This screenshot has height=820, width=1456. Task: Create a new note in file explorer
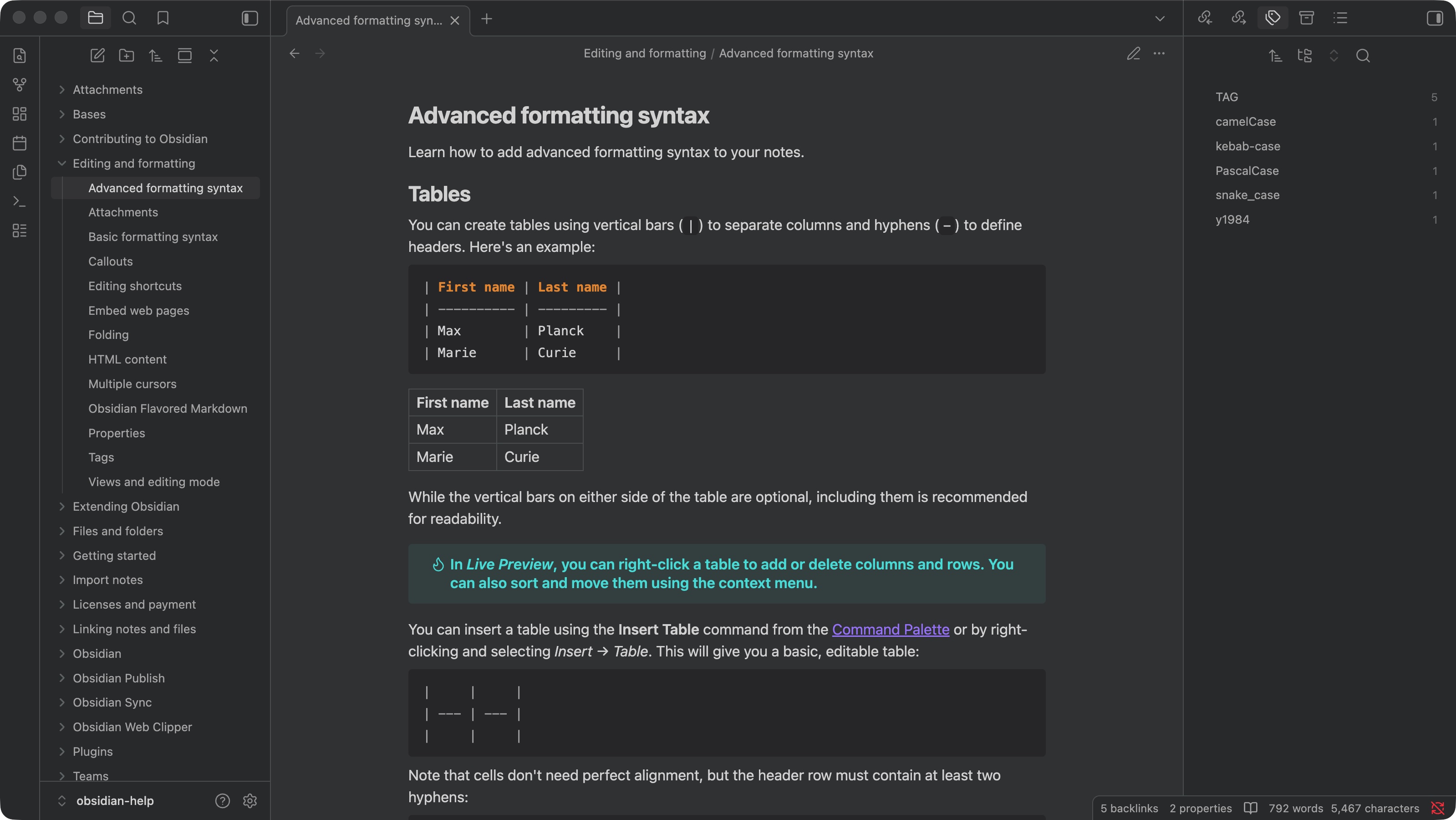click(97, 56)
